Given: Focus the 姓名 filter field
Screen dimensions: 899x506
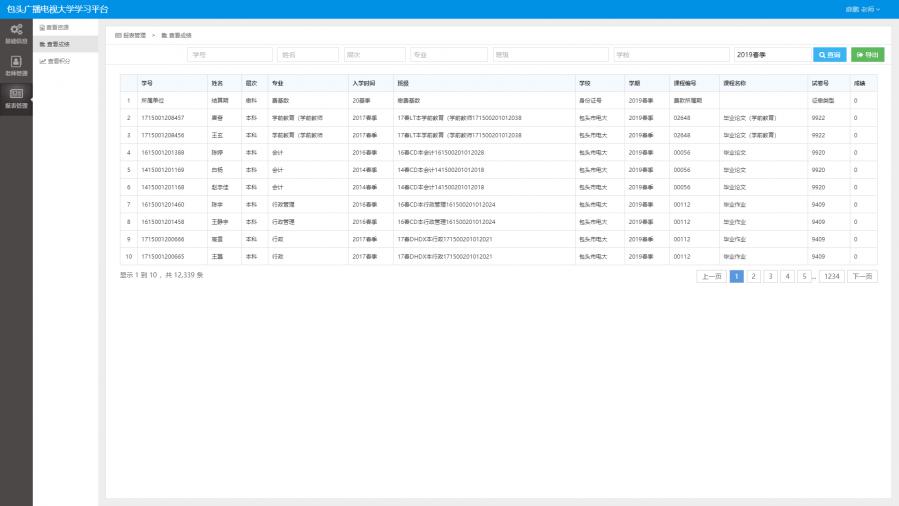Looking at the screenshot, I should click(x=308, y=55).
